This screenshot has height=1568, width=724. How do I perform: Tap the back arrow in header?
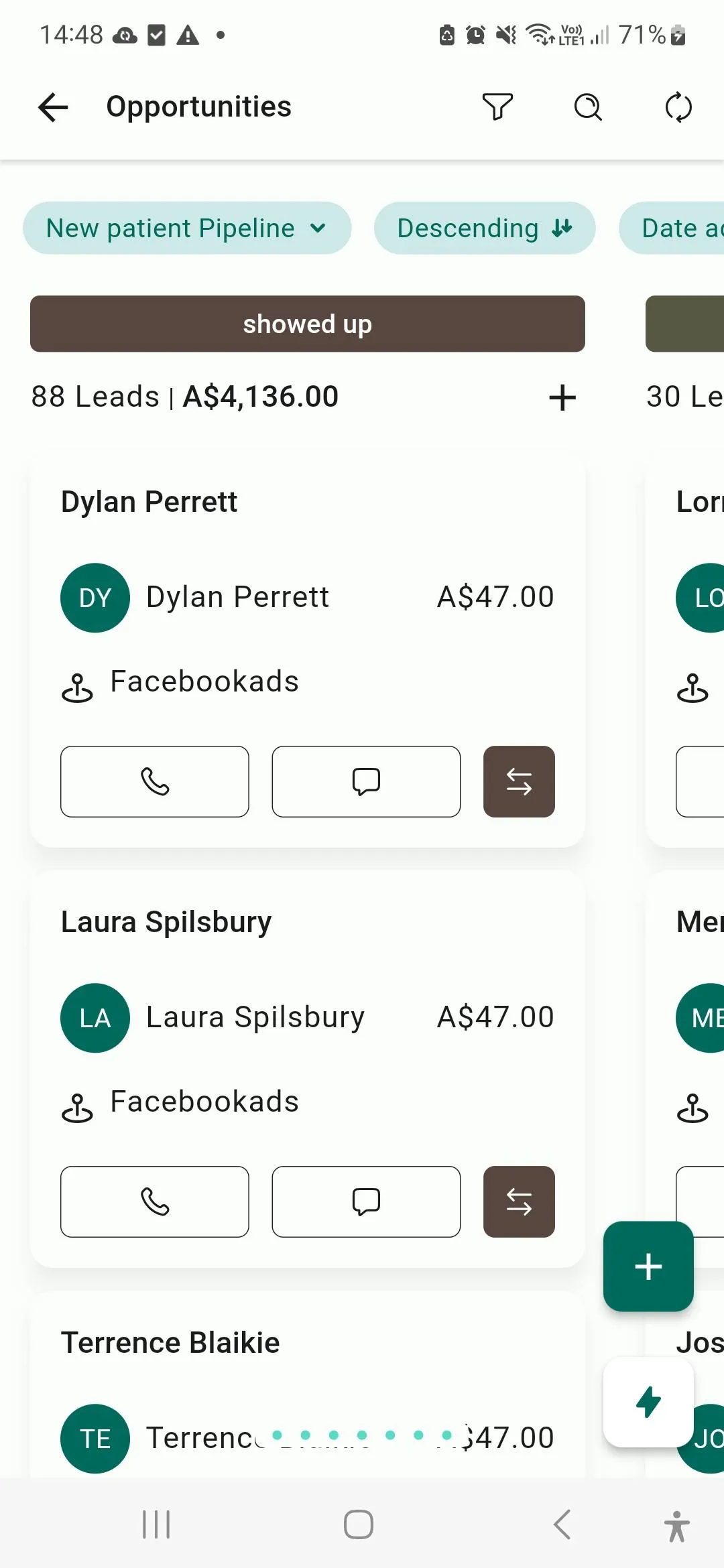tap(53, 107)
